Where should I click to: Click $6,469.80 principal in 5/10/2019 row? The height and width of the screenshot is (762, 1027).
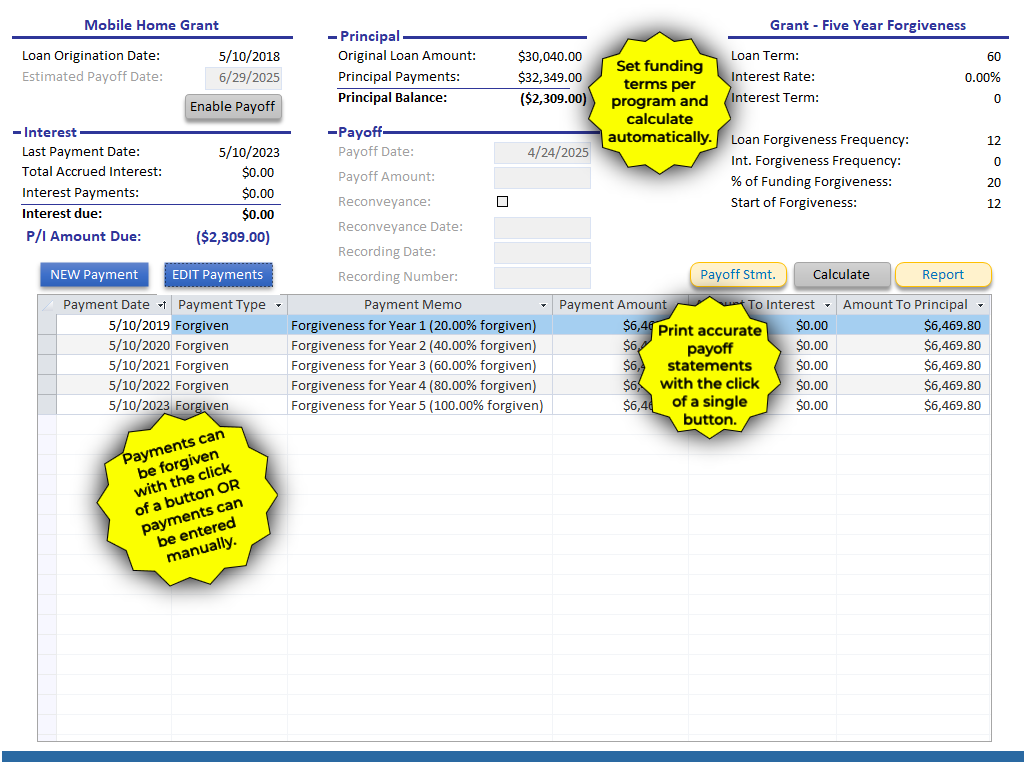click(913, 326)
